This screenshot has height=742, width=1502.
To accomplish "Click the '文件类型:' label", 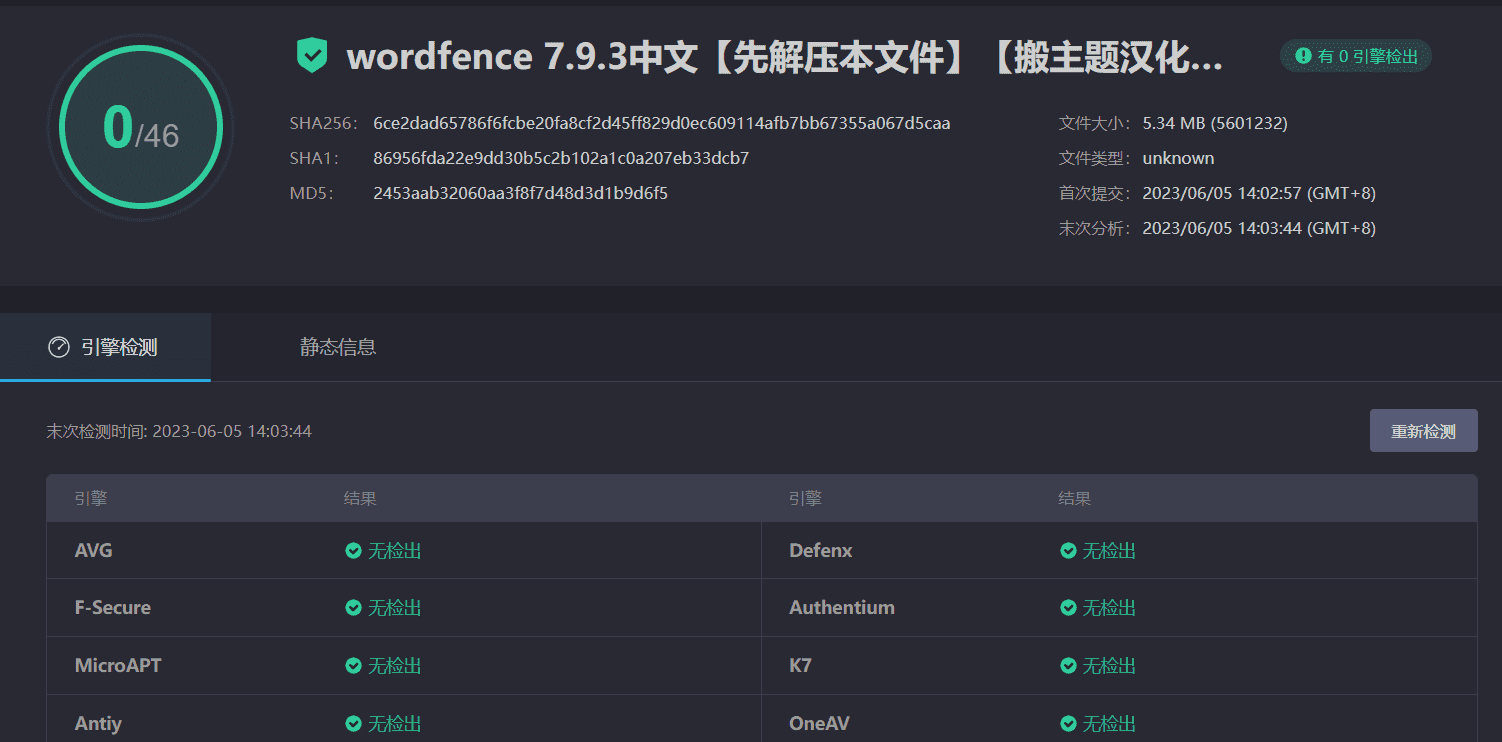I will tap(1095, 158).
